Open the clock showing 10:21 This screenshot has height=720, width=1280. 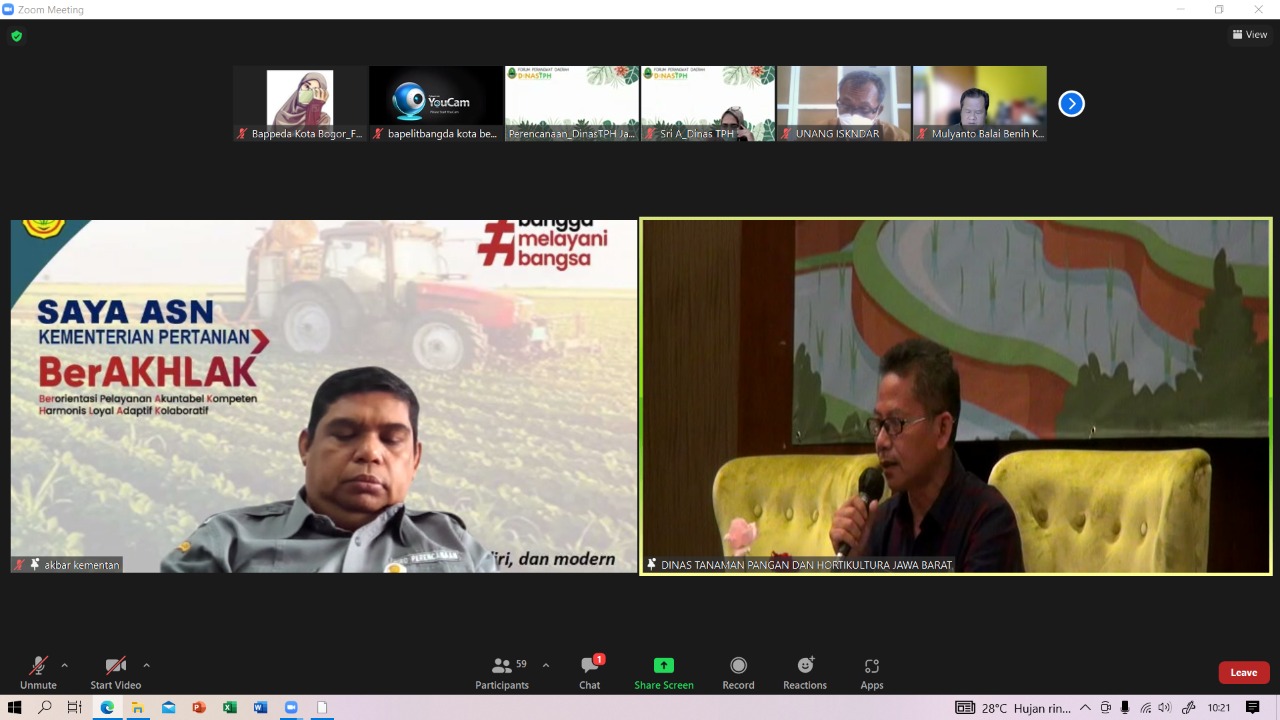point(1219,708)
